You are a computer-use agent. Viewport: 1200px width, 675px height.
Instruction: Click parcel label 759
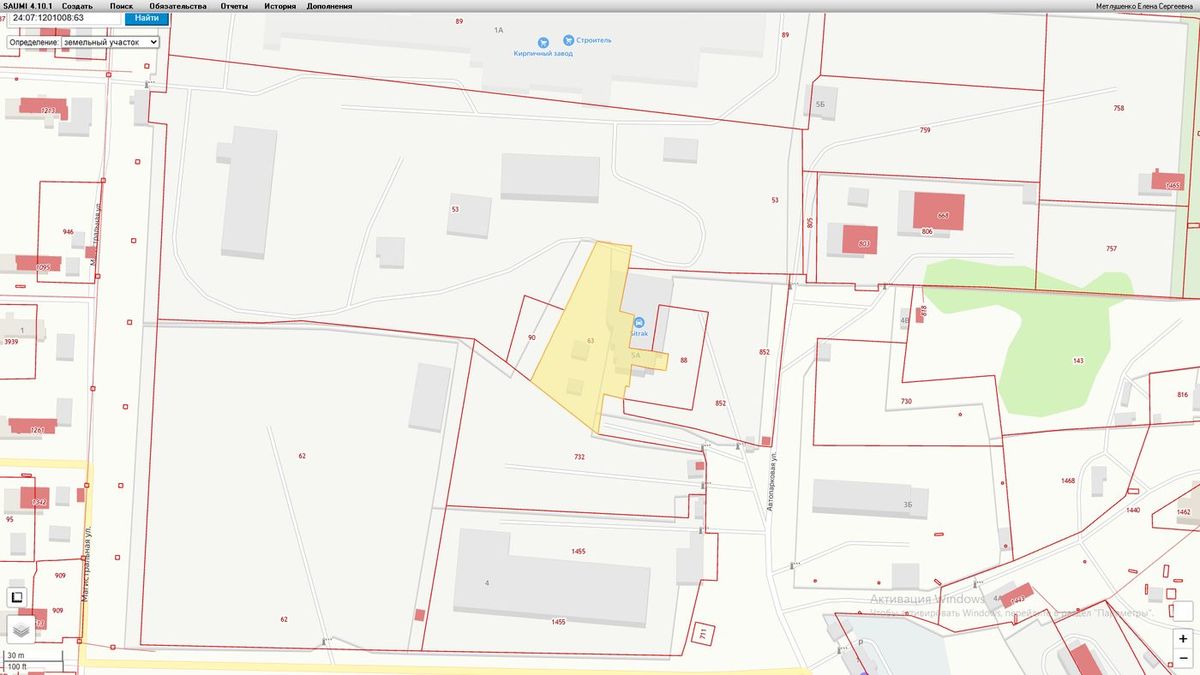point(925,130)
